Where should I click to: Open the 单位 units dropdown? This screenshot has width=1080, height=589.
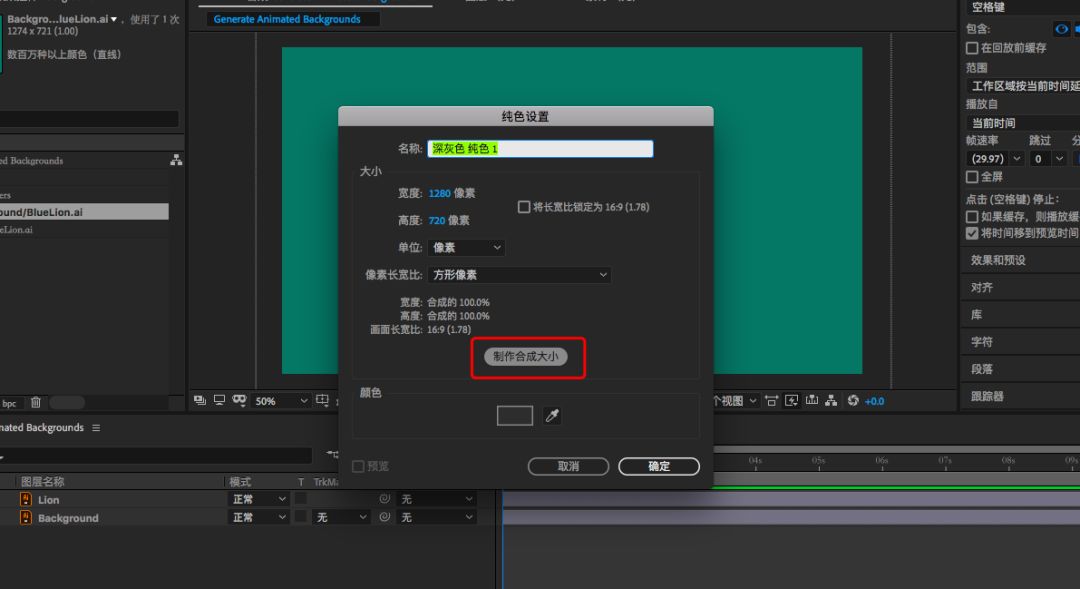(467, 248)
